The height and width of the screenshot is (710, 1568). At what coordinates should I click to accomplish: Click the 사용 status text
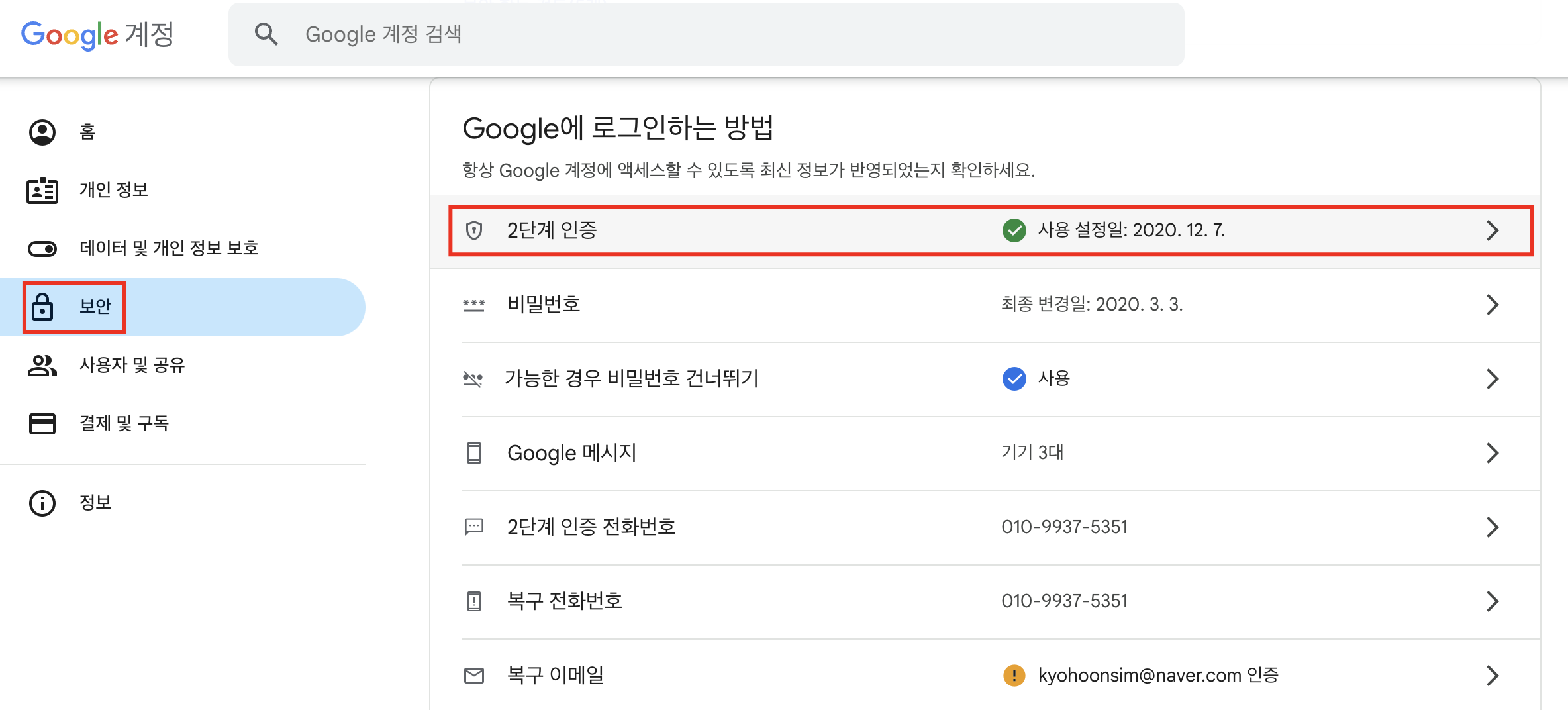coord(1053,379)
